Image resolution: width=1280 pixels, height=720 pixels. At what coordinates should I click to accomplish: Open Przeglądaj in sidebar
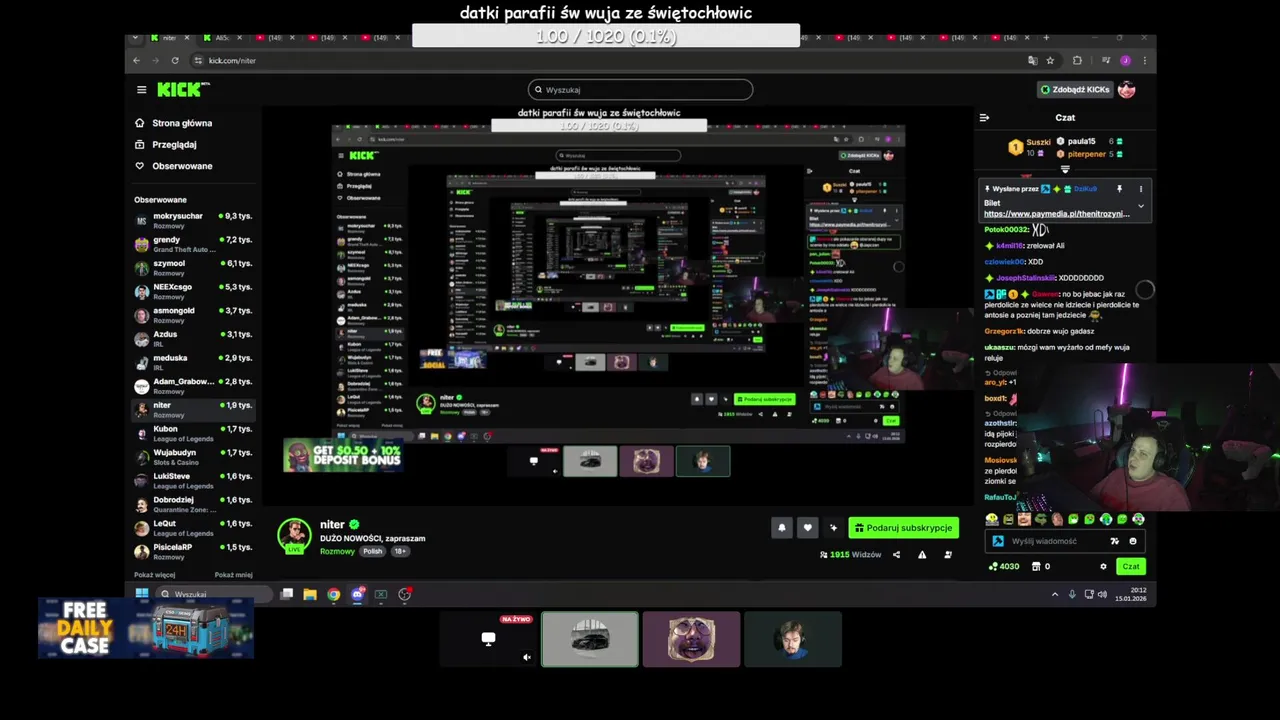[166, 144]
